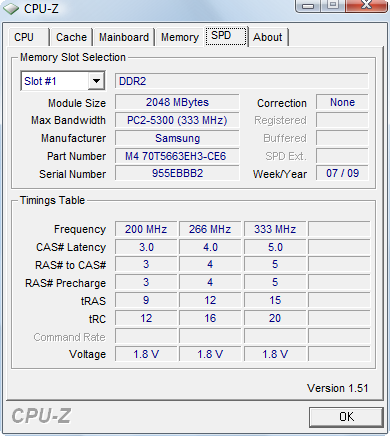This screenshot has width=390, height=436.
Task: Go to the Mainboard tab
Action: pyautogui.click(x=124, y=37)
